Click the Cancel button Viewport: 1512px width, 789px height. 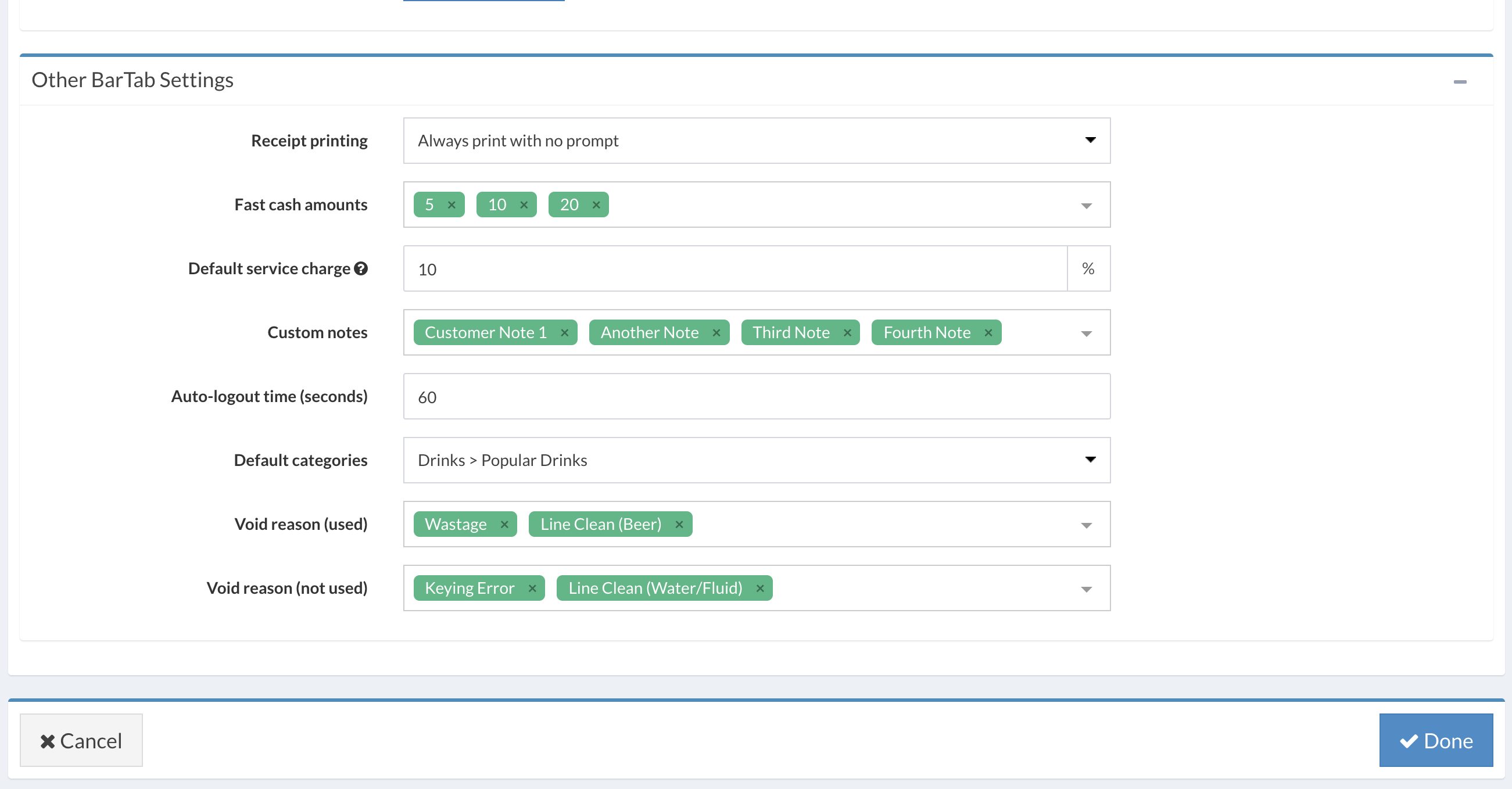tap(81, 740)
